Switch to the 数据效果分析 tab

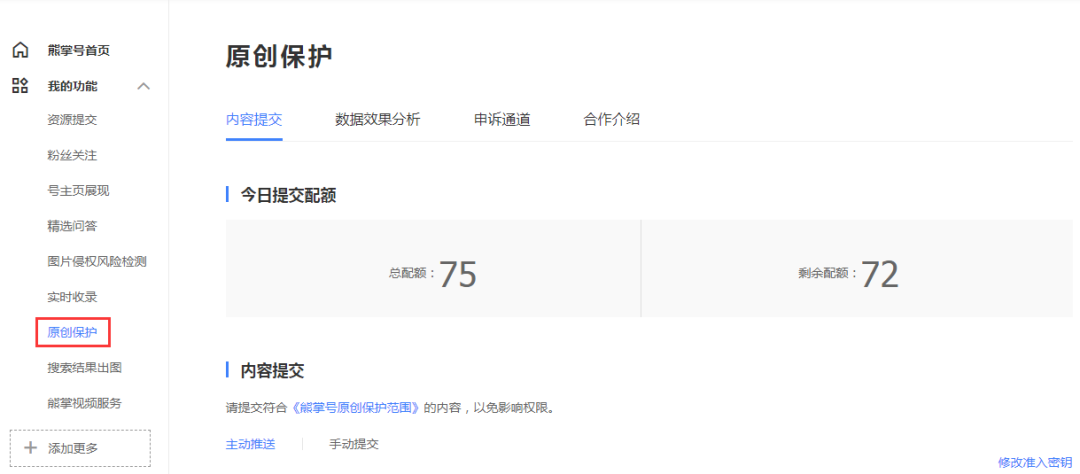click(x=377, y=120)
